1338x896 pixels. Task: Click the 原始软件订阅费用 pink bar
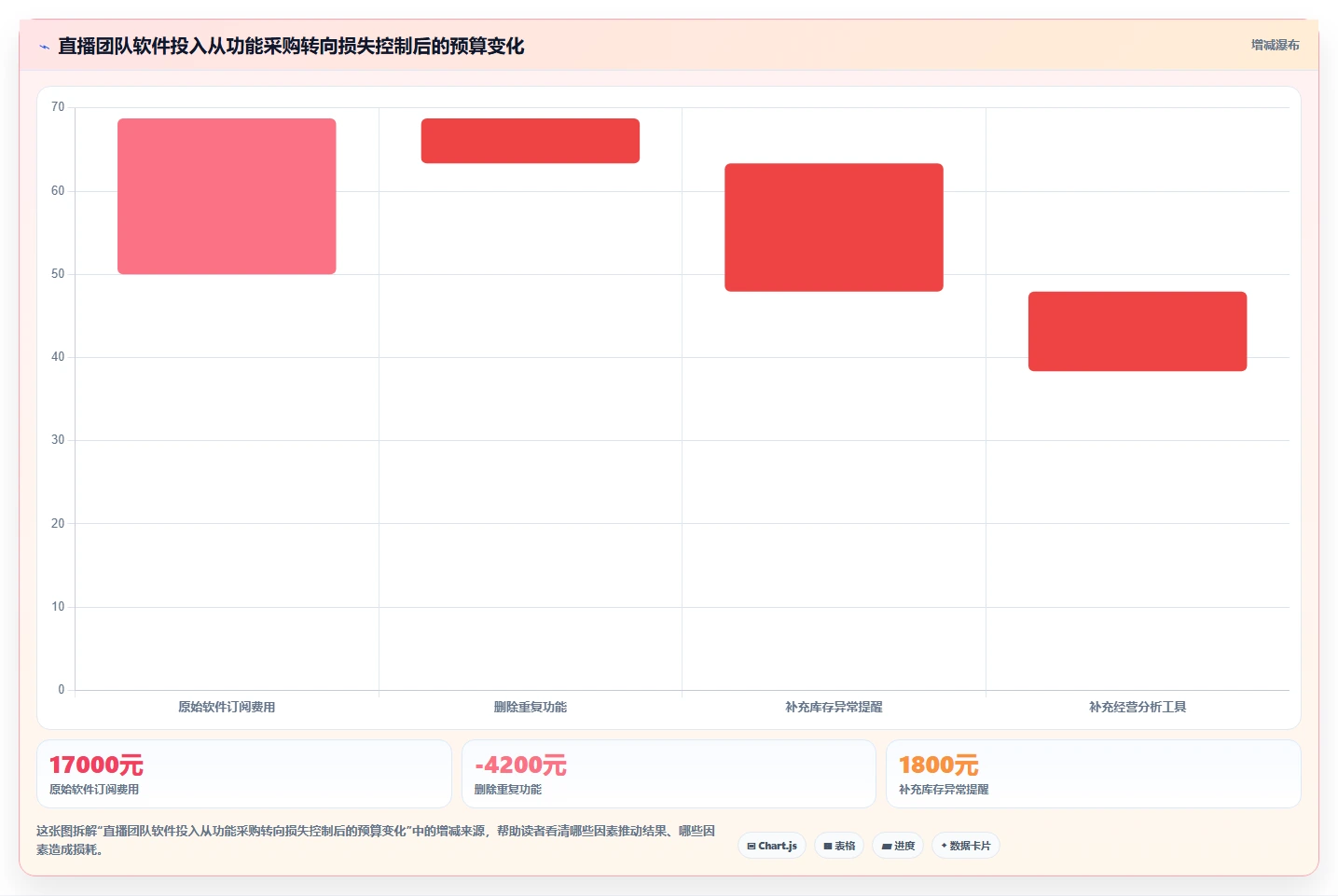click(x=227, y=196)
